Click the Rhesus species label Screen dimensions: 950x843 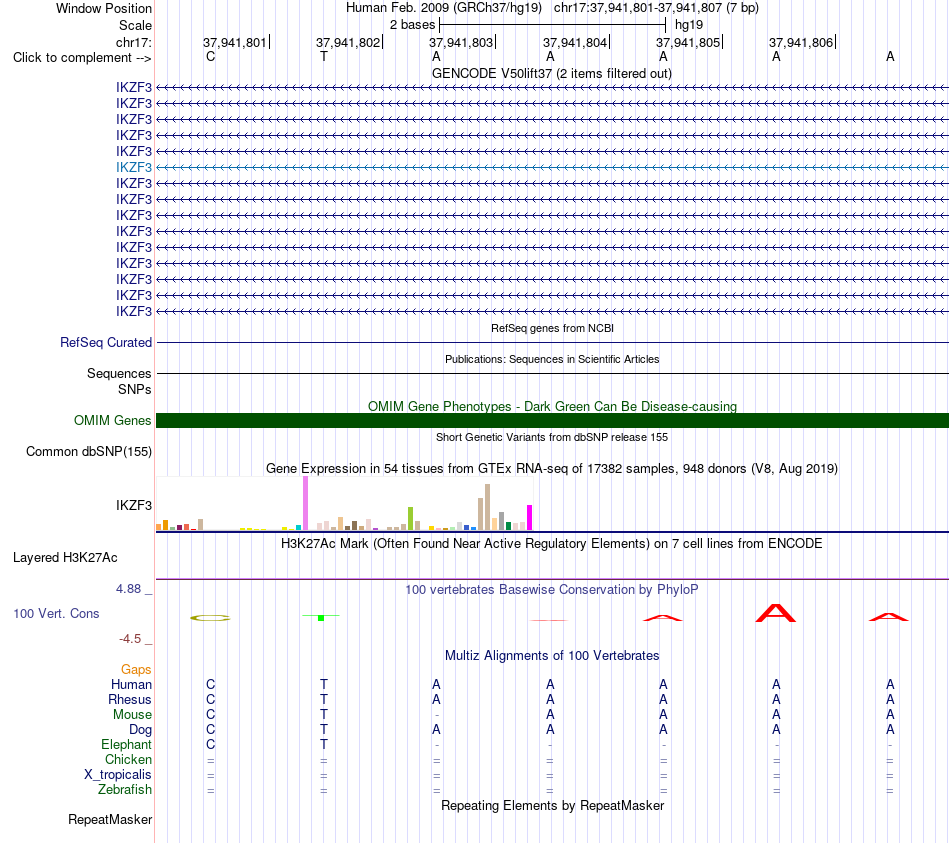pyautogui.click(x=130, y=699)
